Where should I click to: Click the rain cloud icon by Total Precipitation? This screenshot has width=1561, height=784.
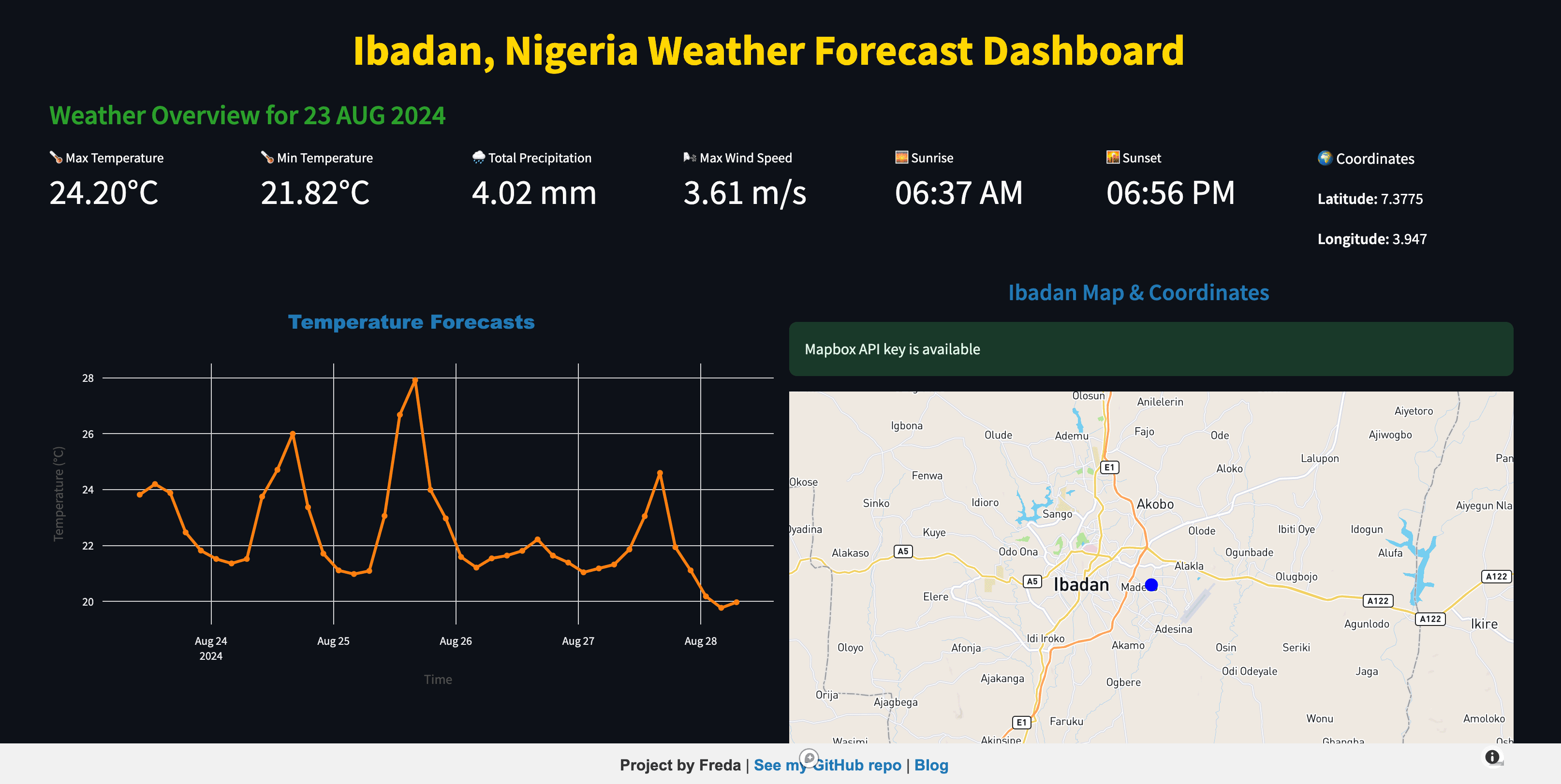(479, 158)
